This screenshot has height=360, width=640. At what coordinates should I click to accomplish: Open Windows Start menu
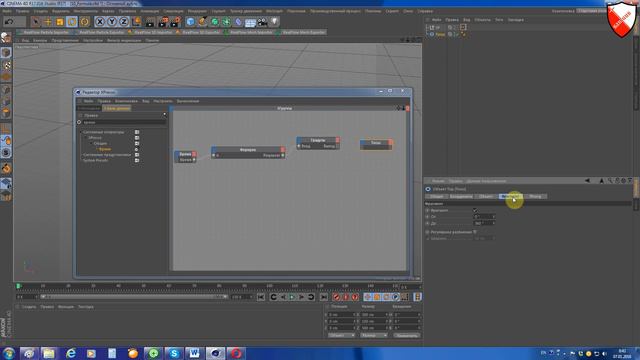point(8,353)
